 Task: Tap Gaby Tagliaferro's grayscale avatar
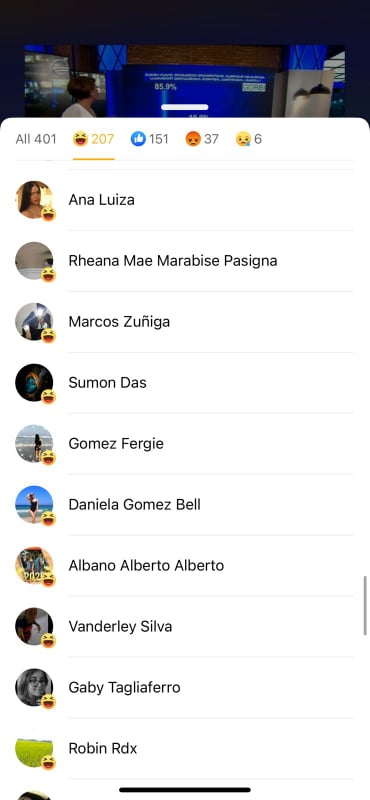(34, 687)
